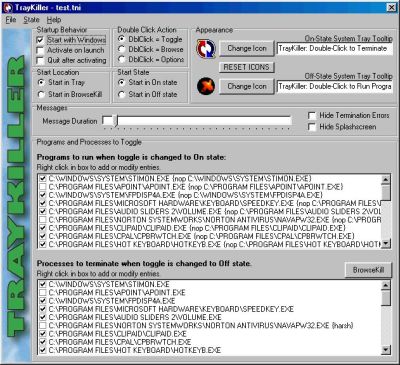Enable Activate on launch checkbox
400x365 pixels.
(x=40, y=50)
